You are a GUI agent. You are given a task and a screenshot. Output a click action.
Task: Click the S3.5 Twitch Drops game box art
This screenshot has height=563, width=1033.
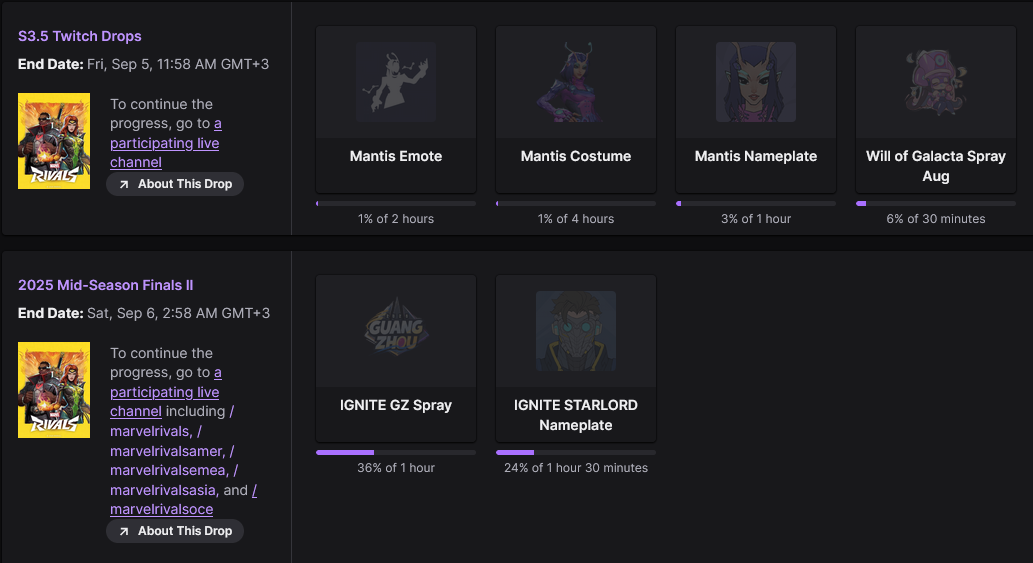[54, 141]
